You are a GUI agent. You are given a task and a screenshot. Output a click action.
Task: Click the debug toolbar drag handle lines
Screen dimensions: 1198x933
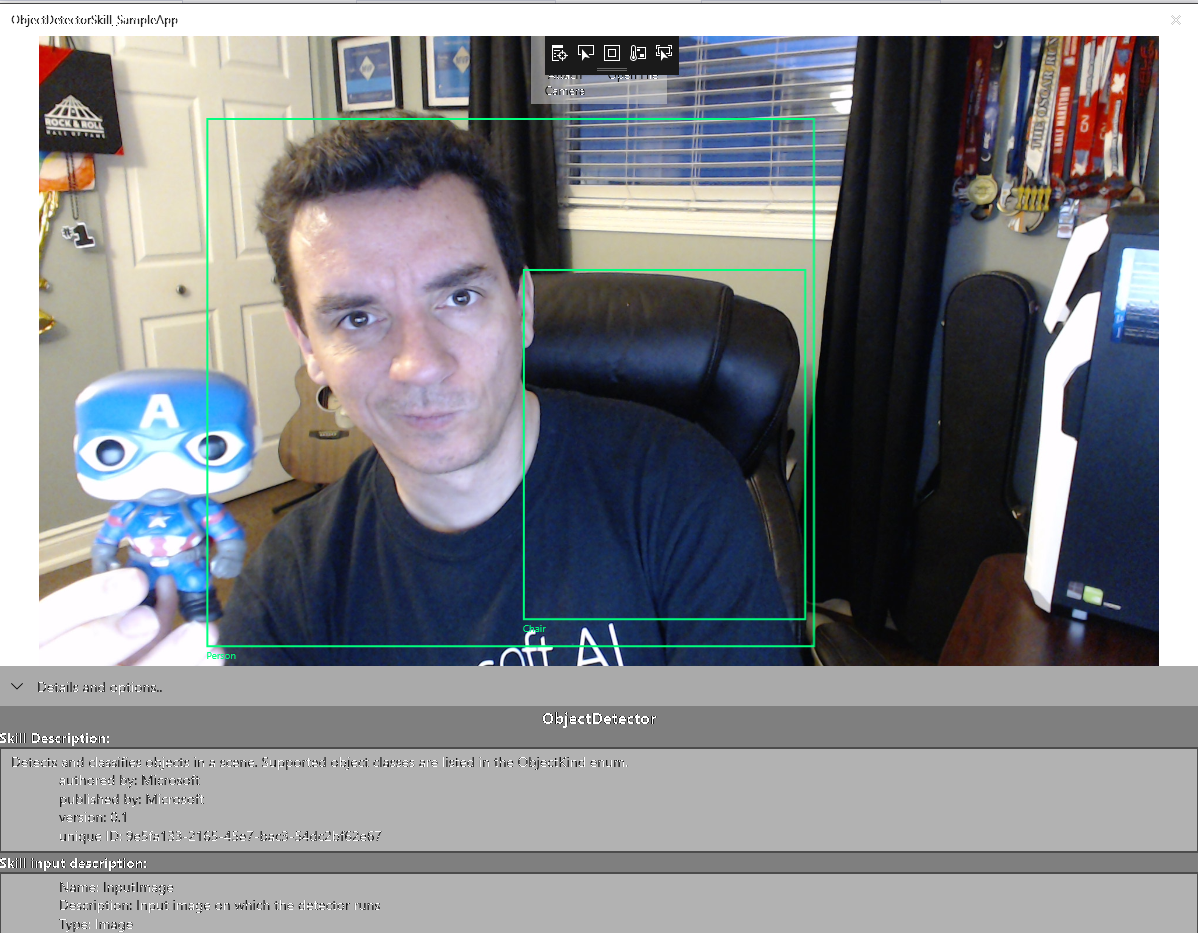(x=612, y=71)
